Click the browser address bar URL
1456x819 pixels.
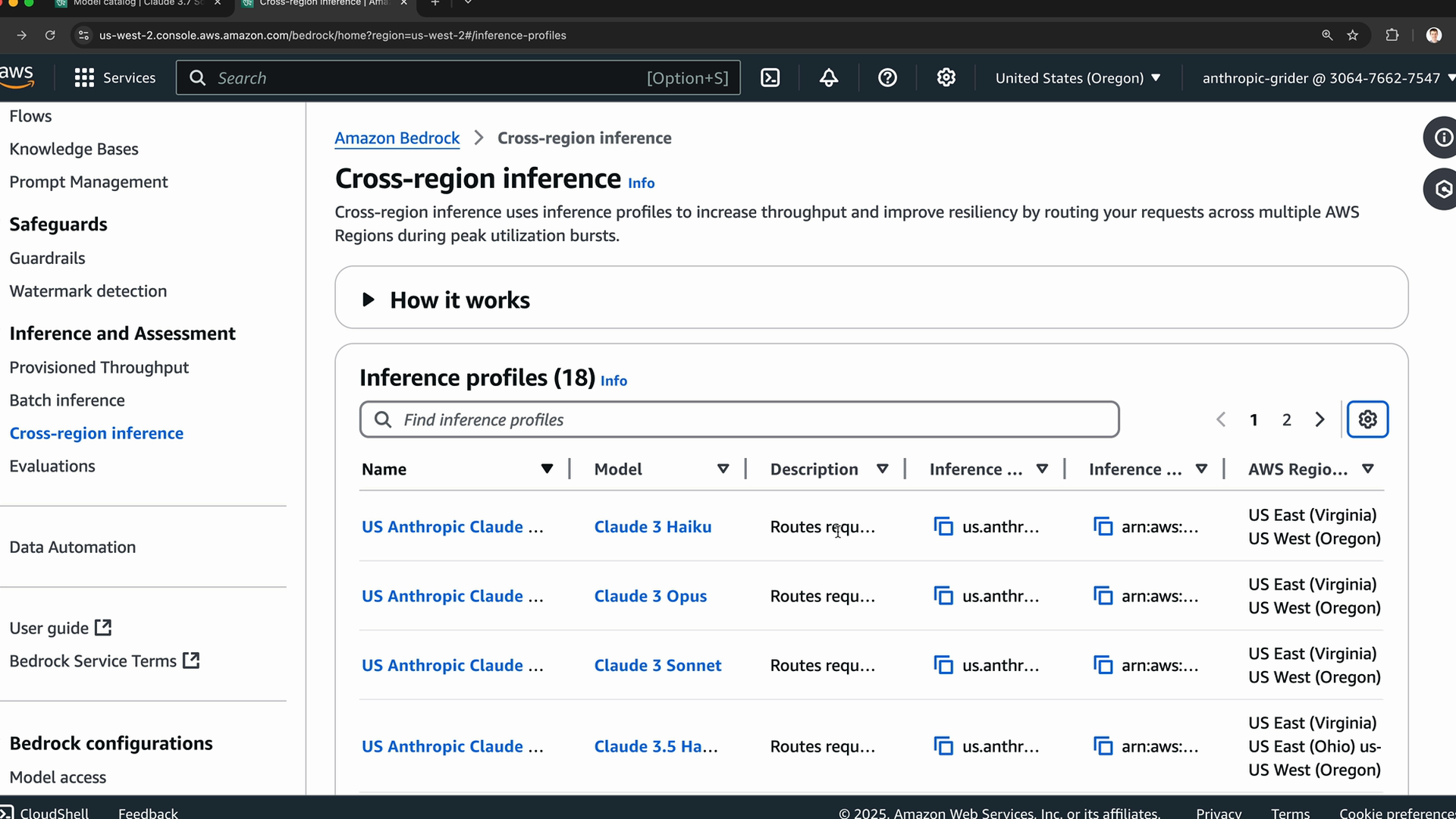(332, 35)
